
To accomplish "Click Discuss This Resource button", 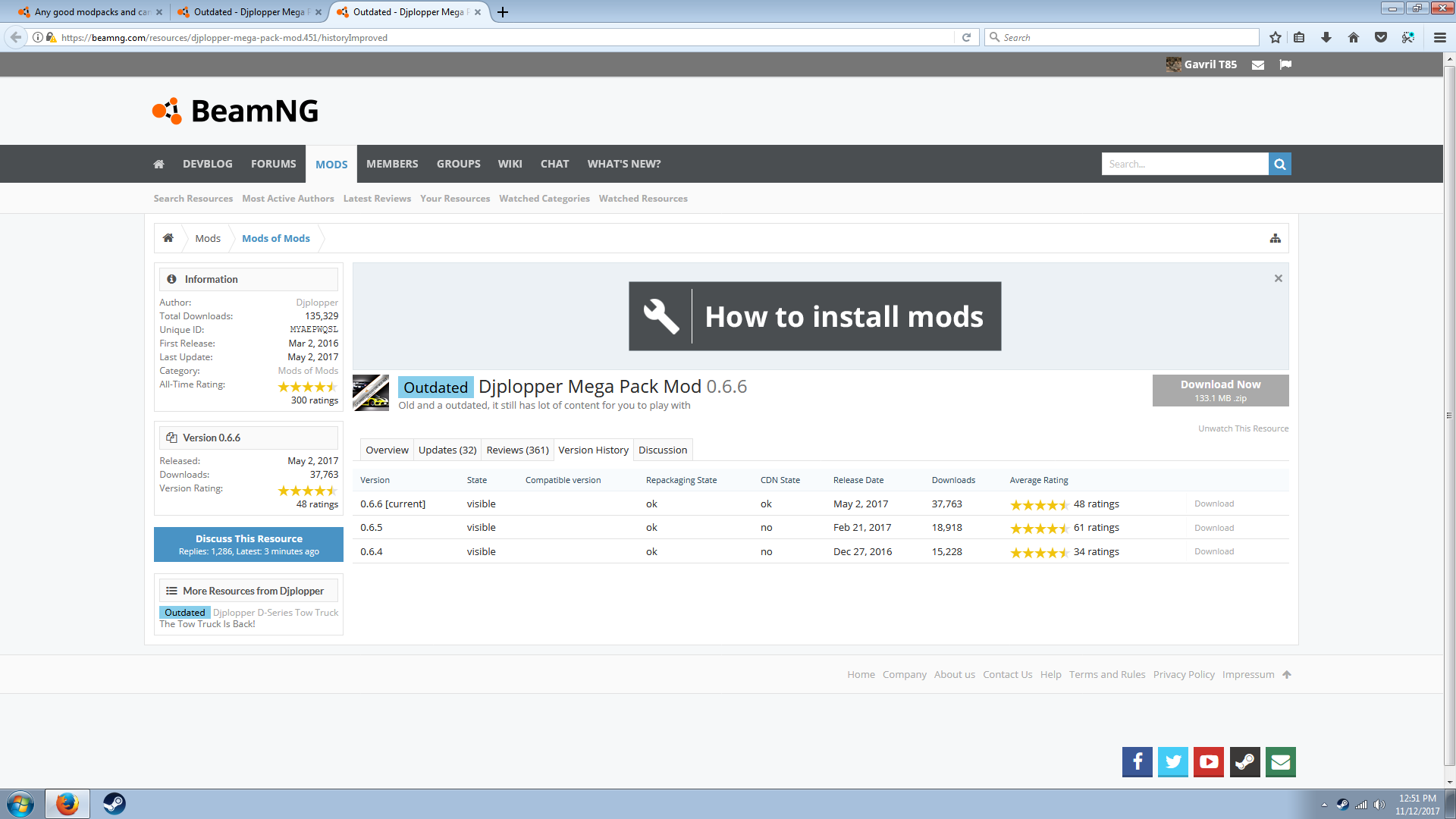I will click(x=249, y=544).
